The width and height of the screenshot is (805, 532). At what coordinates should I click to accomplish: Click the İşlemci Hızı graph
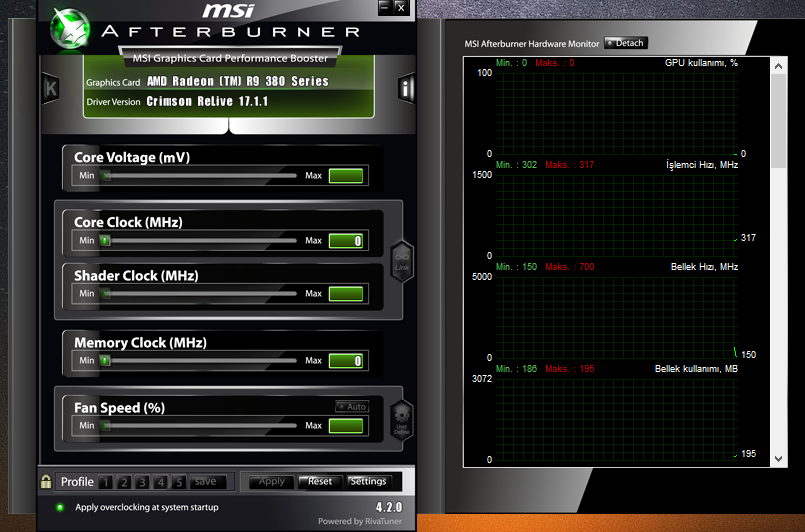[x=617, y=215]
